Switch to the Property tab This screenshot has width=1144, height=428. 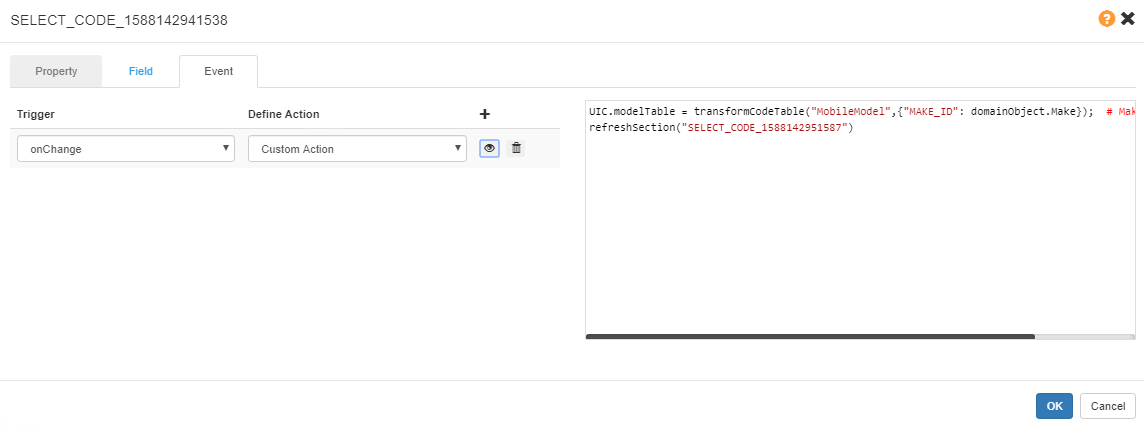pyautogui.click(x=56, y=72)
